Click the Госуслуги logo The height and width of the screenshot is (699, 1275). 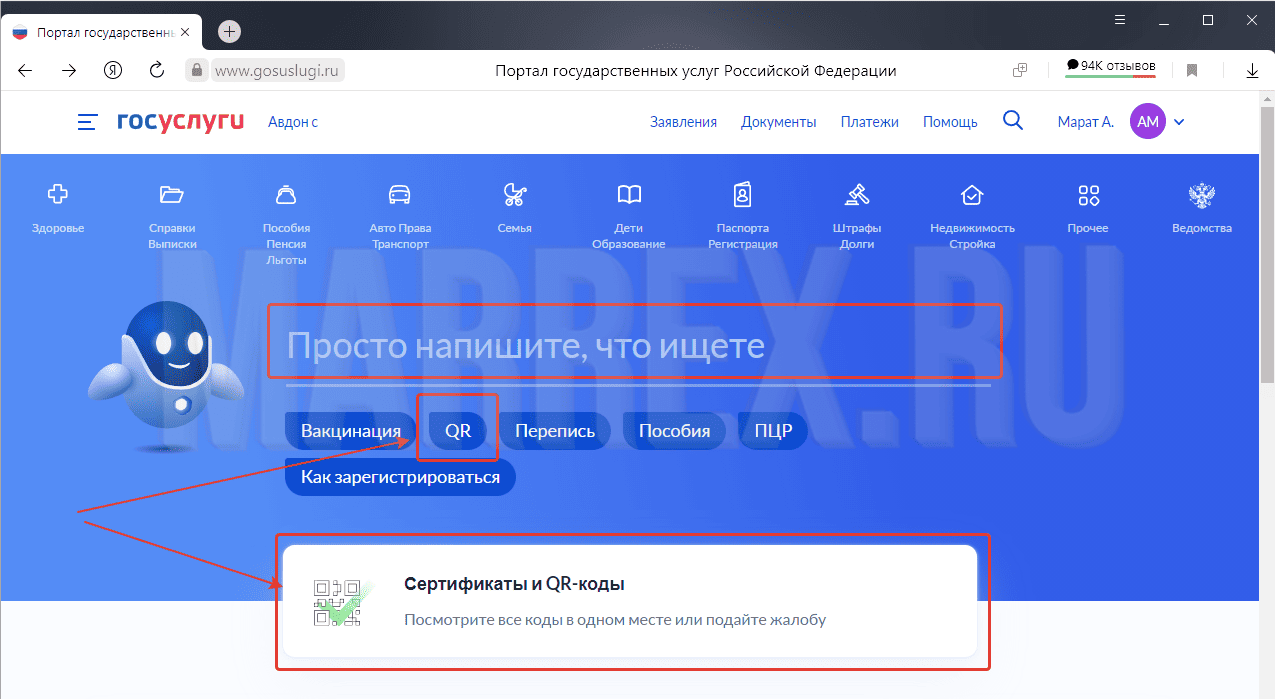(181, 122)
